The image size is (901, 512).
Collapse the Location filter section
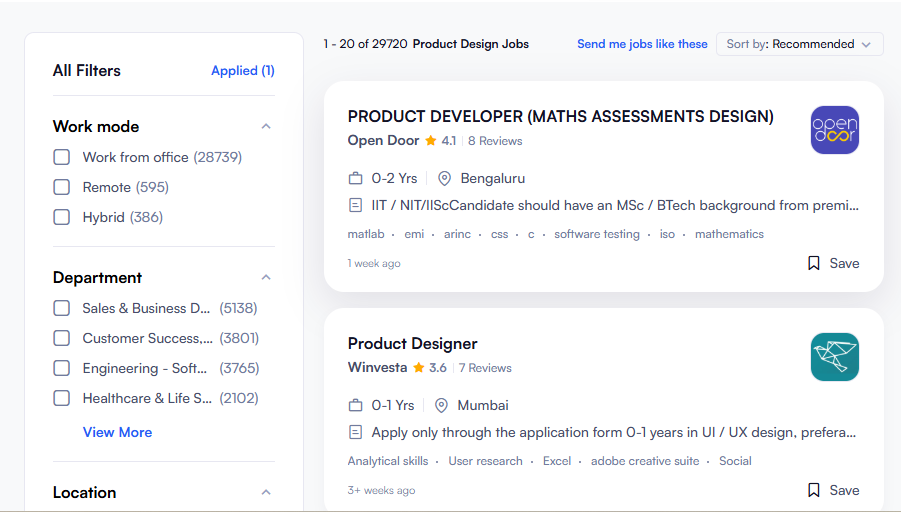click(266, 492)
